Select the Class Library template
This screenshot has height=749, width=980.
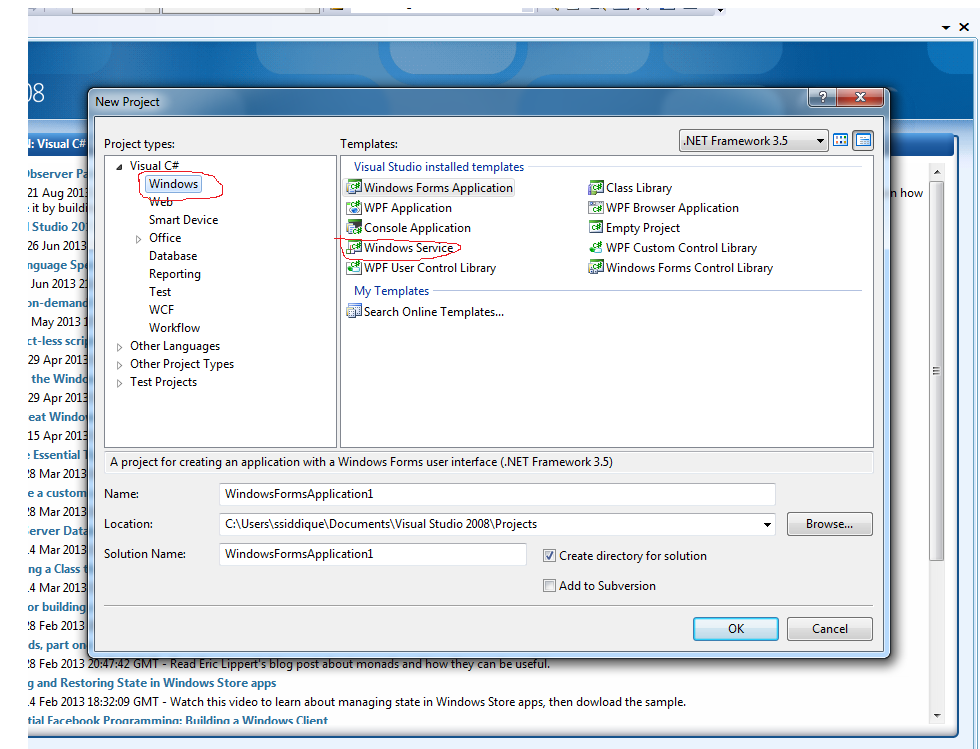pos(638,187)
